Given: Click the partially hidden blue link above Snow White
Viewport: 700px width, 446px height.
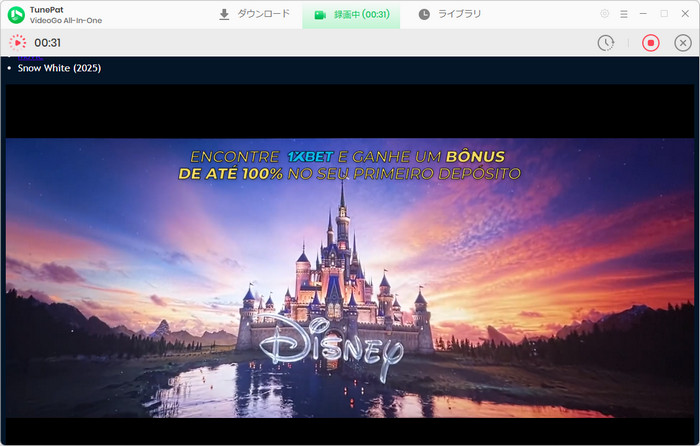Looking at the screenshot, I should 30,58.
